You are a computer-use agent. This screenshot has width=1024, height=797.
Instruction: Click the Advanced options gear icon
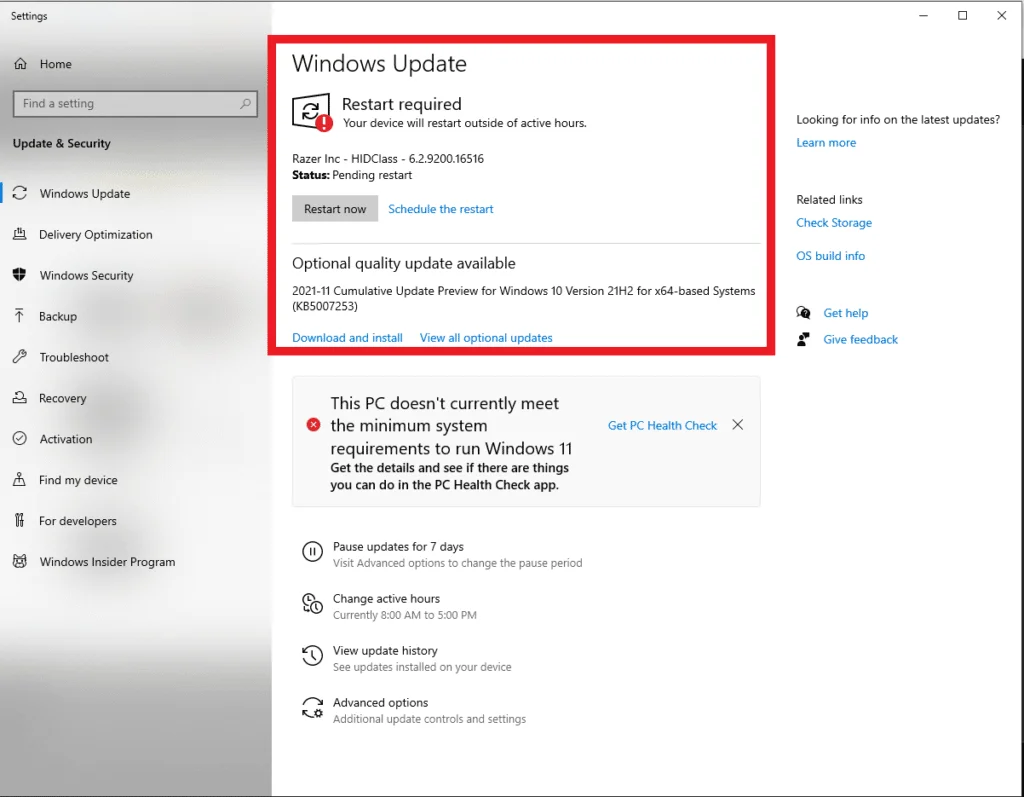click(x=313, y=708)
